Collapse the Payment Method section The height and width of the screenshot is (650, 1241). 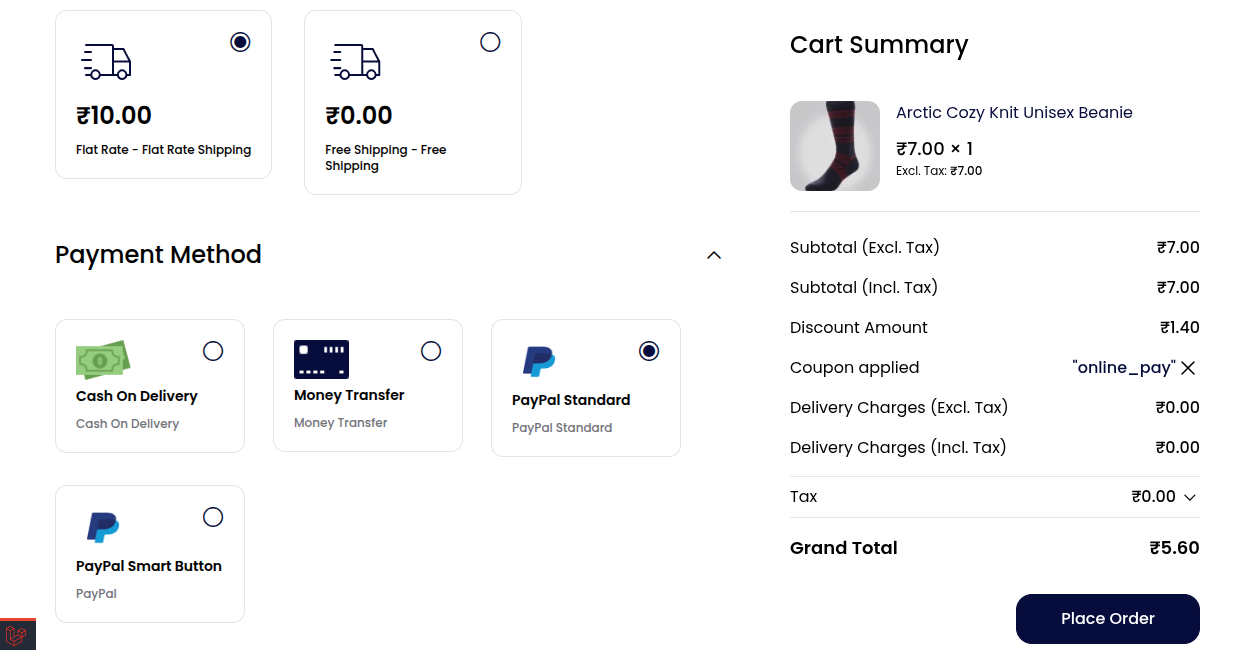click(714, 255)
